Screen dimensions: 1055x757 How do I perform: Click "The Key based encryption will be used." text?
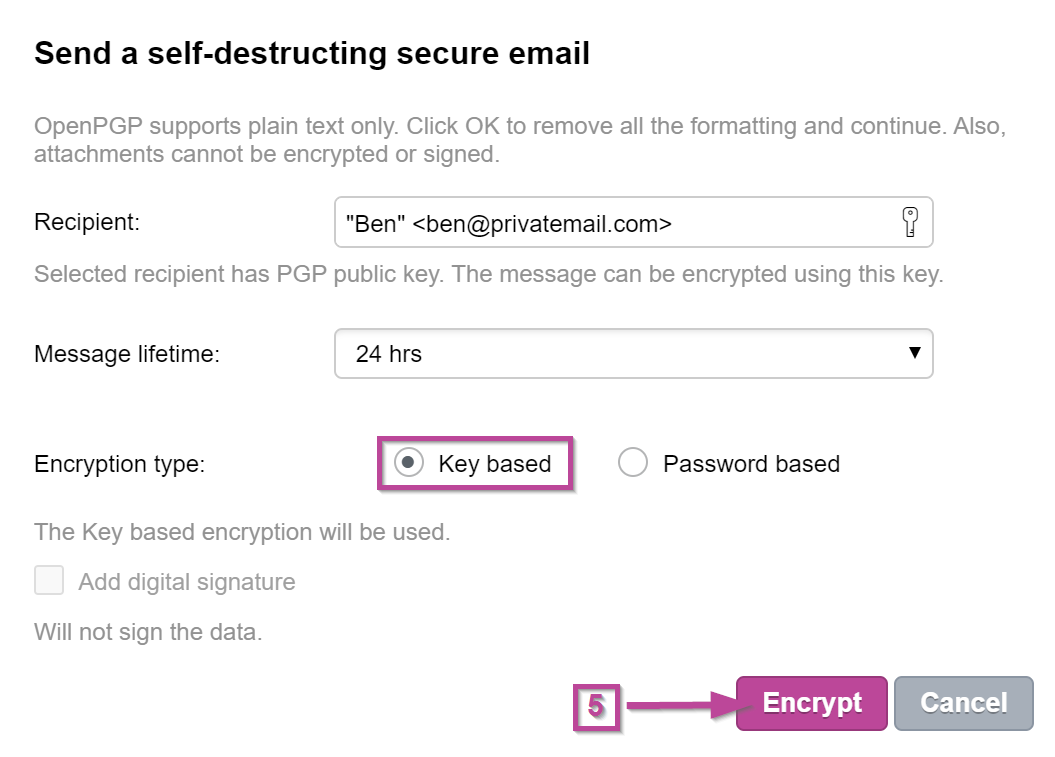coord(242,532)
